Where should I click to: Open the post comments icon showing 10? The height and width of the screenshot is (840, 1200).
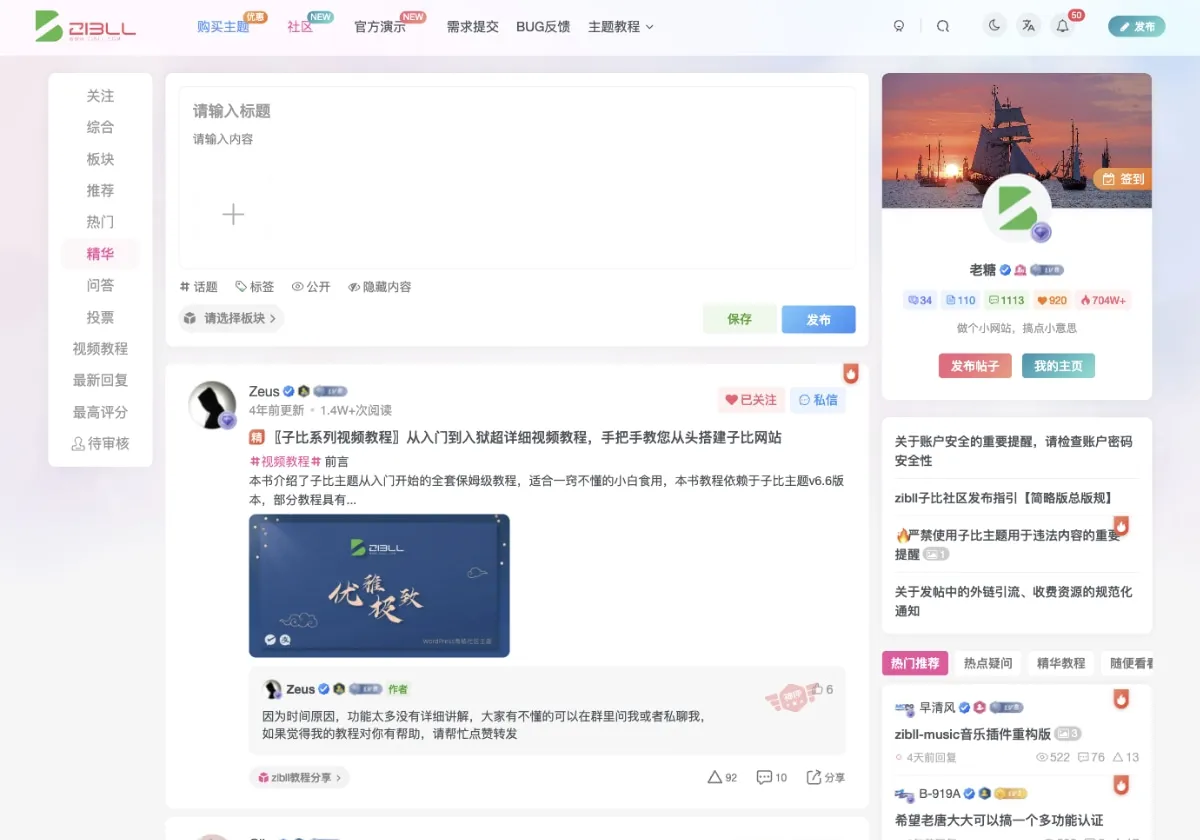(x=771, y=777)
